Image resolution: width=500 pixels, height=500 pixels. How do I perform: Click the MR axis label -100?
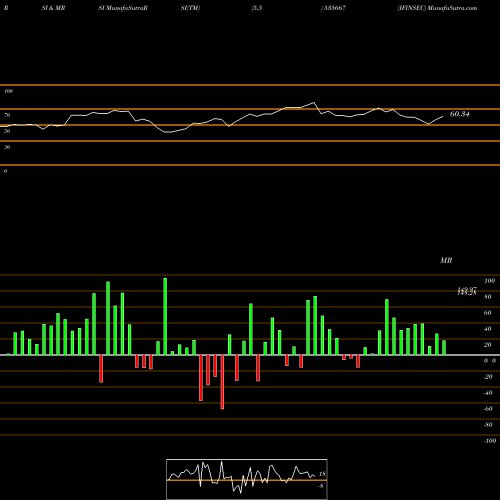pyautogui.click(x=490, y=441)
